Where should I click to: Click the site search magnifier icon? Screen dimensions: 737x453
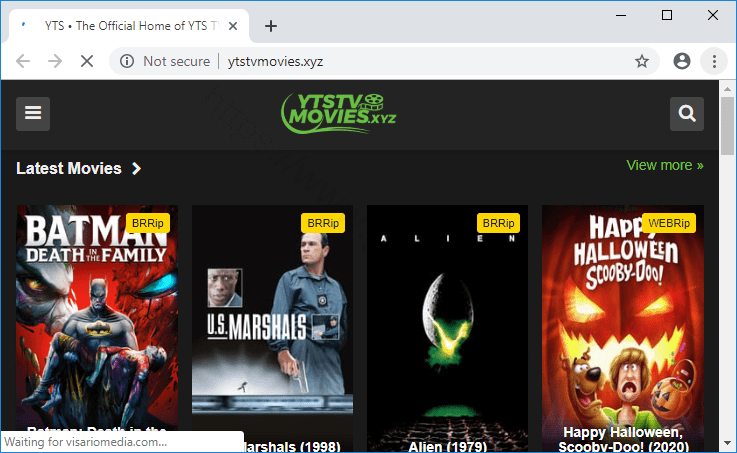pyautogui.click(x=687, y=114)
